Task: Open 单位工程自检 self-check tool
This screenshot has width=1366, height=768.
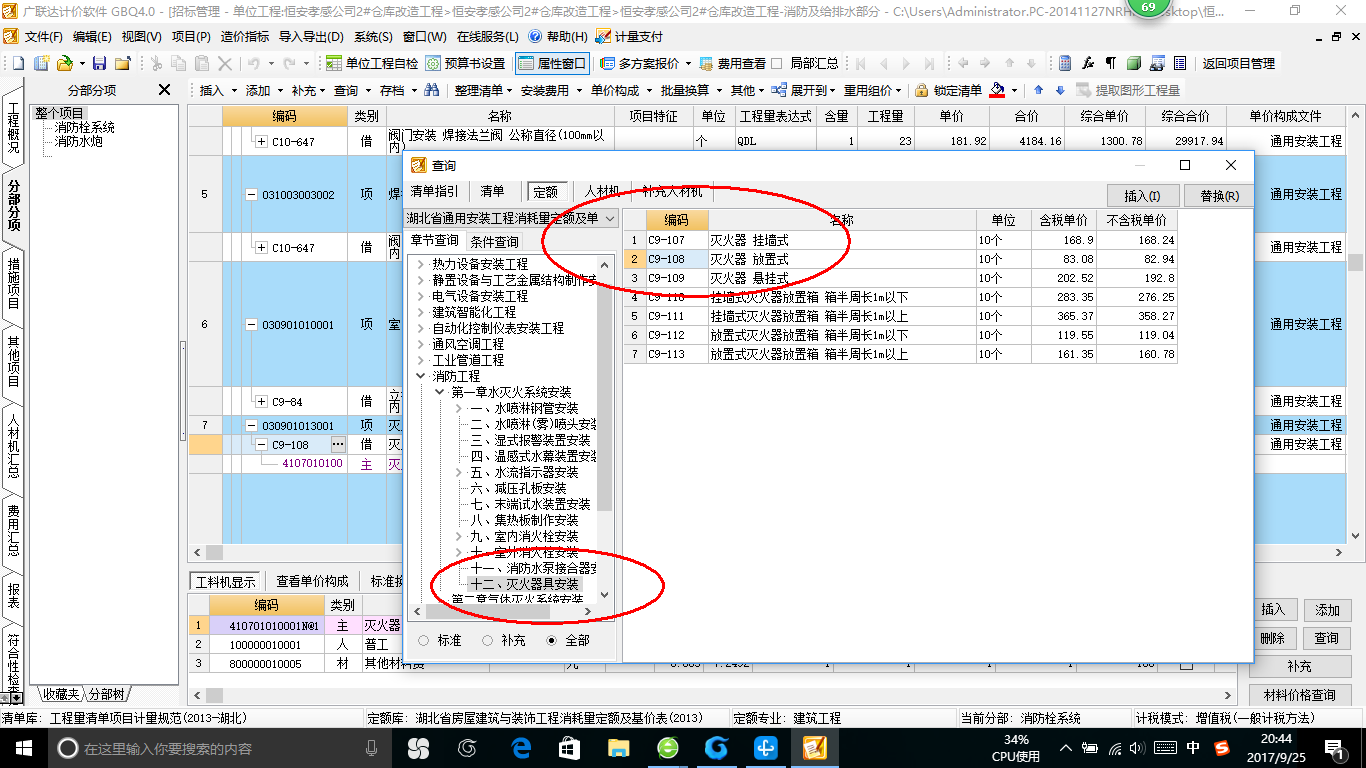Action: coord(371,63)
